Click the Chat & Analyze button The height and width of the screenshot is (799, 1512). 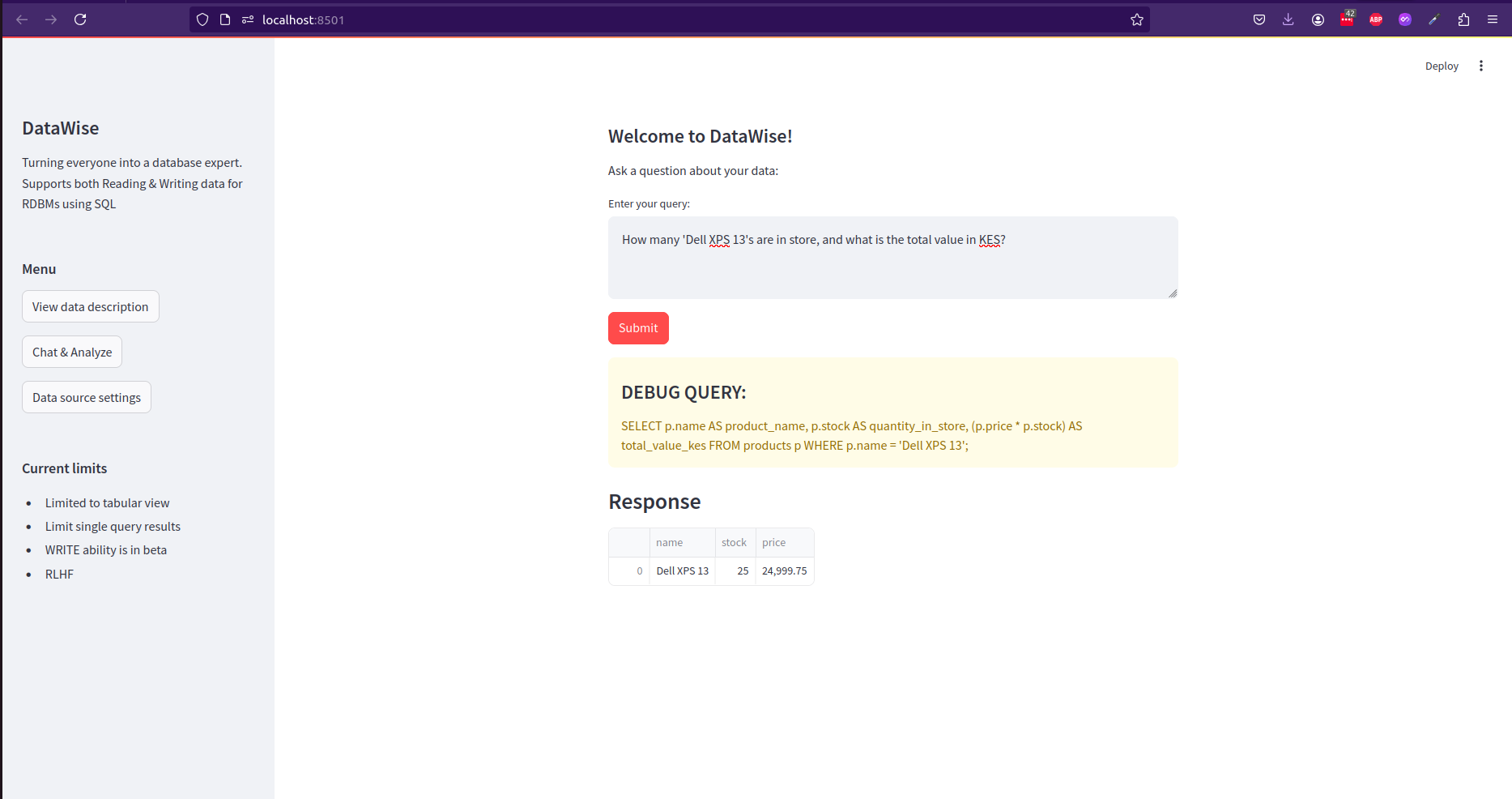click(x=71, y=352)
